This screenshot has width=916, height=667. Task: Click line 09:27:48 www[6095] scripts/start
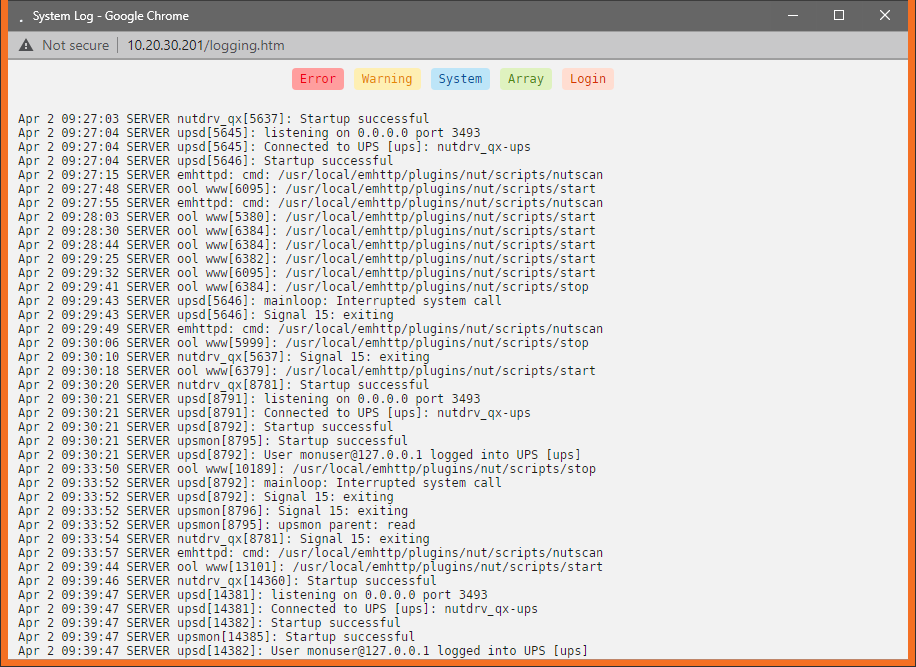(307, 189)
